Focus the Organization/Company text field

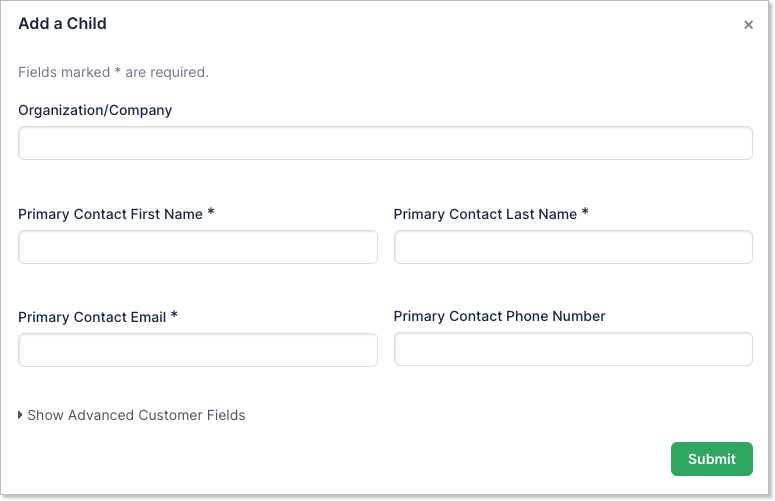pyautogui.click(x=385, y=143)
